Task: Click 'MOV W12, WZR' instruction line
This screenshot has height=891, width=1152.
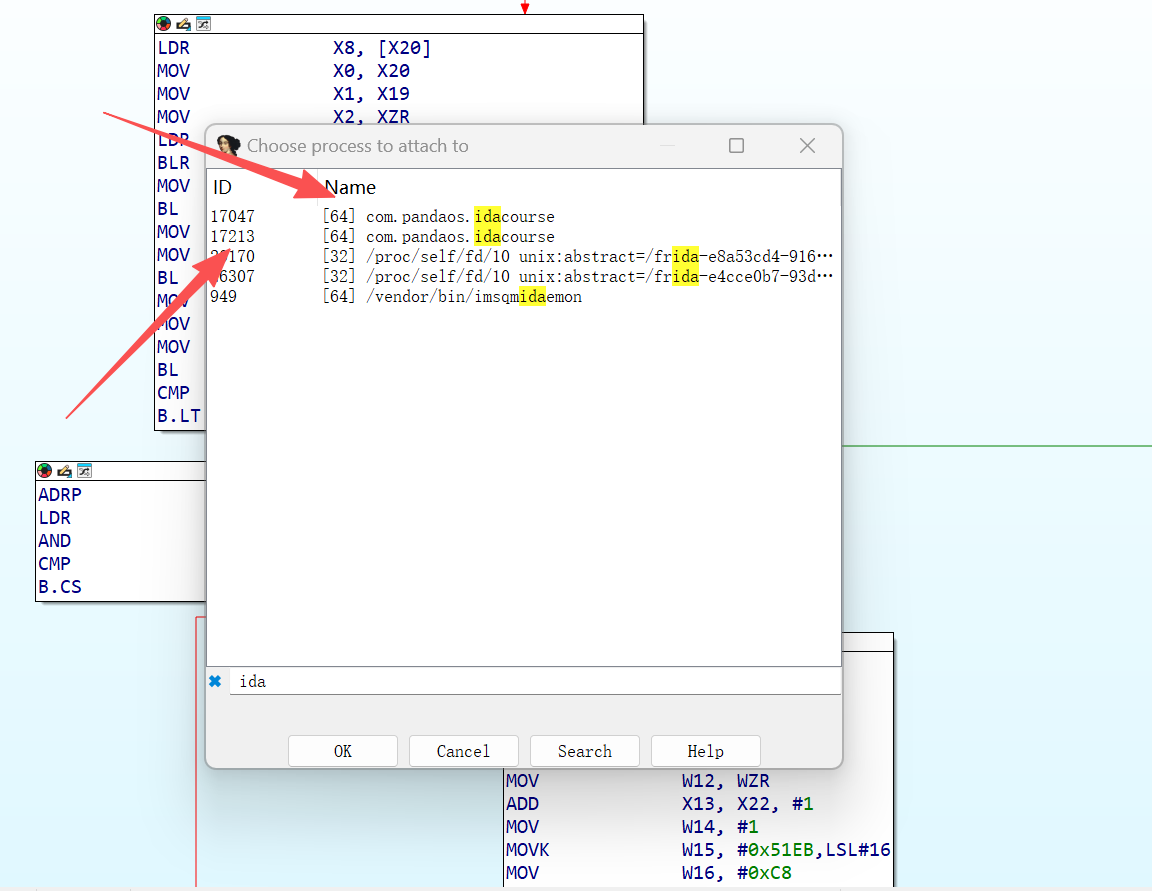Action: click(x=638, y=780)
